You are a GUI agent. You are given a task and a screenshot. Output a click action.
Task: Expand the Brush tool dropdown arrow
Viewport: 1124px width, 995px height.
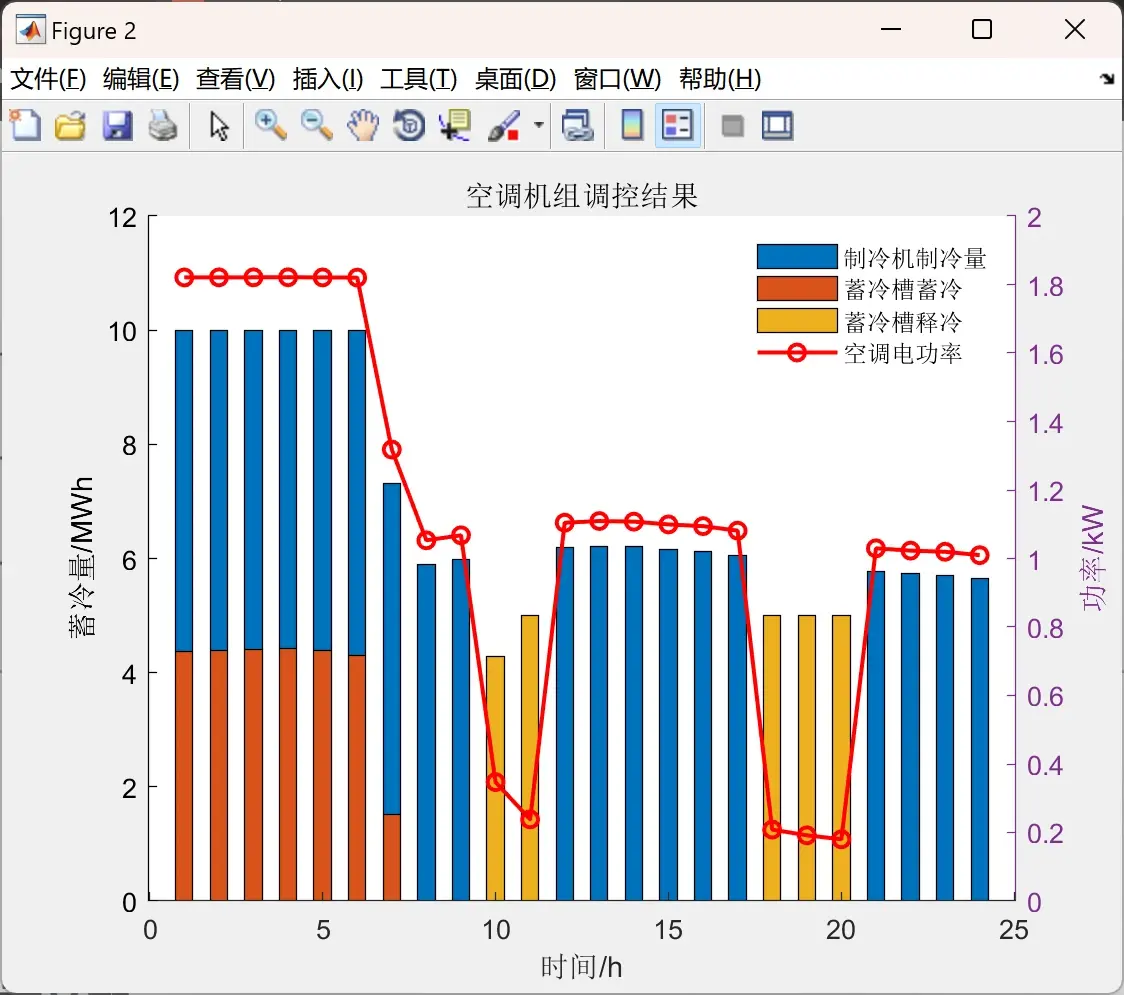[x=539, y=125]
